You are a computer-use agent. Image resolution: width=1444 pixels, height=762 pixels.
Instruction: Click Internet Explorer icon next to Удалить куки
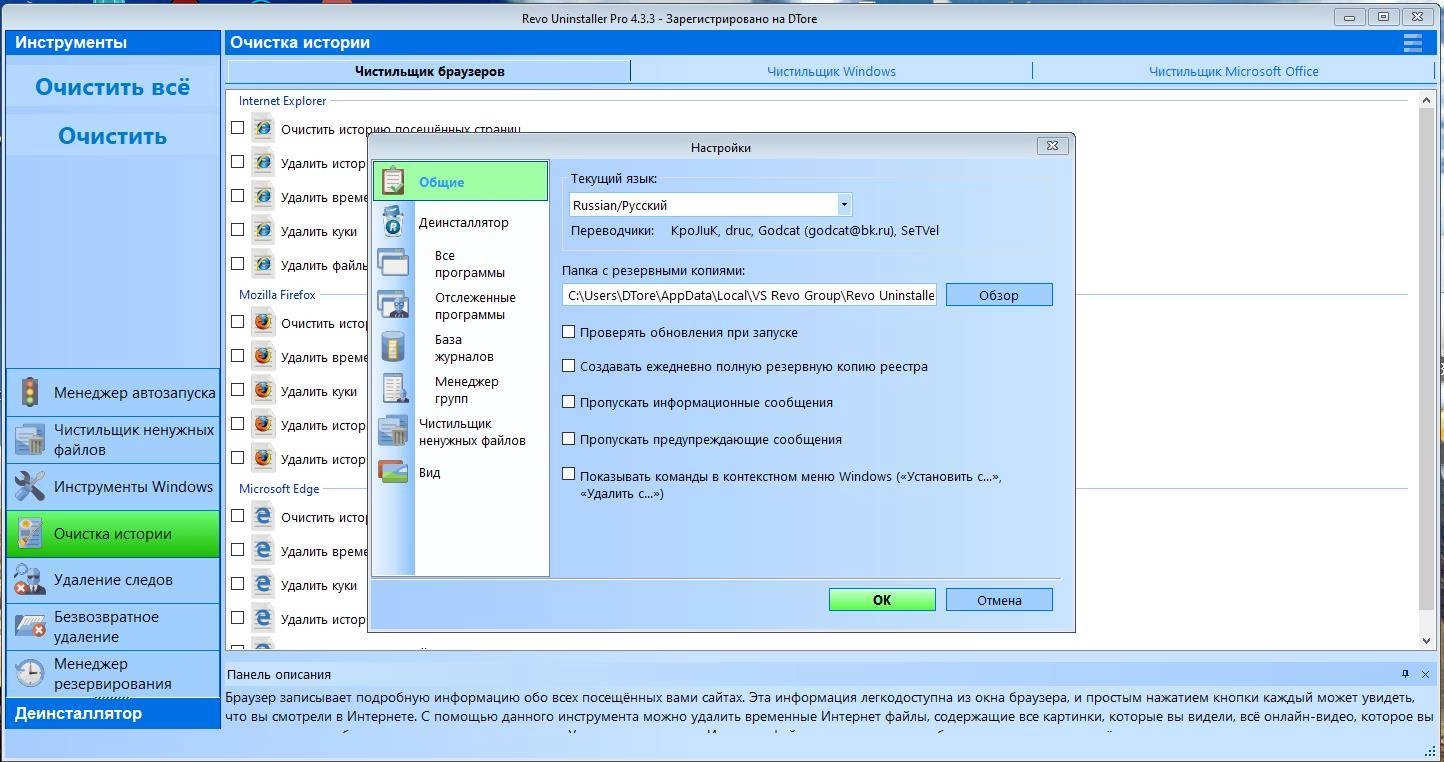[263, 230]
